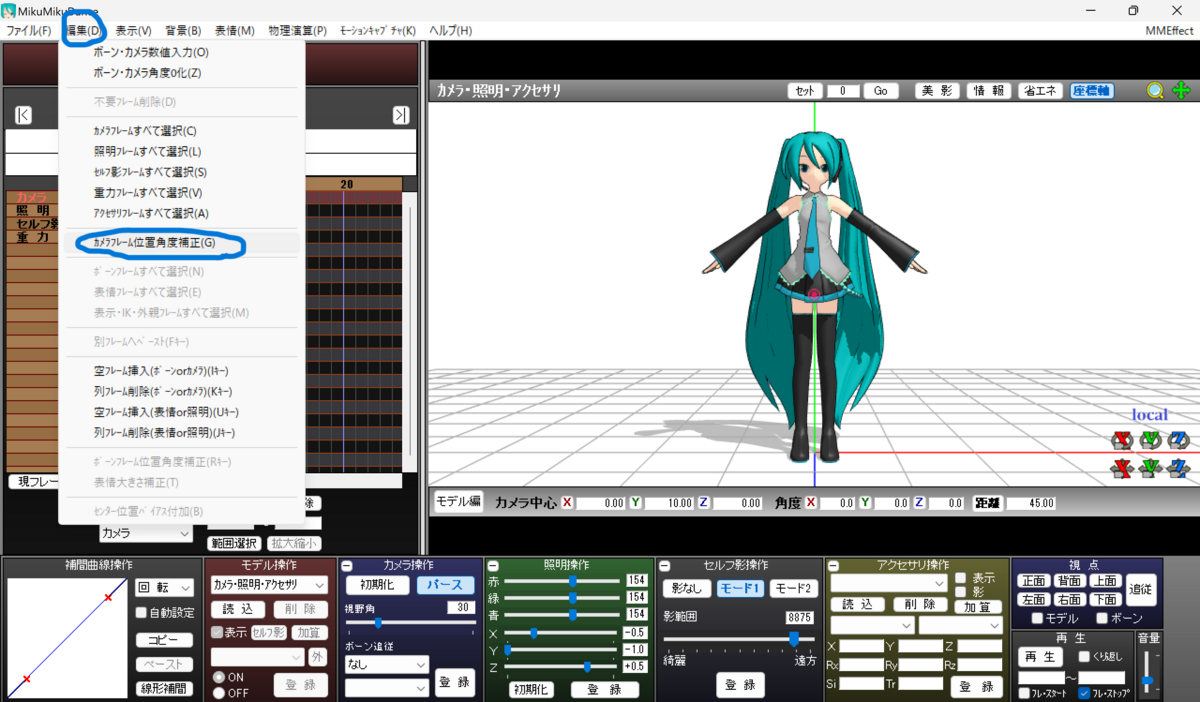Image resolution: width=1200 pixels, height=702 pixels.
Task: Click the 情報 button
Action: tap(989, 90)
